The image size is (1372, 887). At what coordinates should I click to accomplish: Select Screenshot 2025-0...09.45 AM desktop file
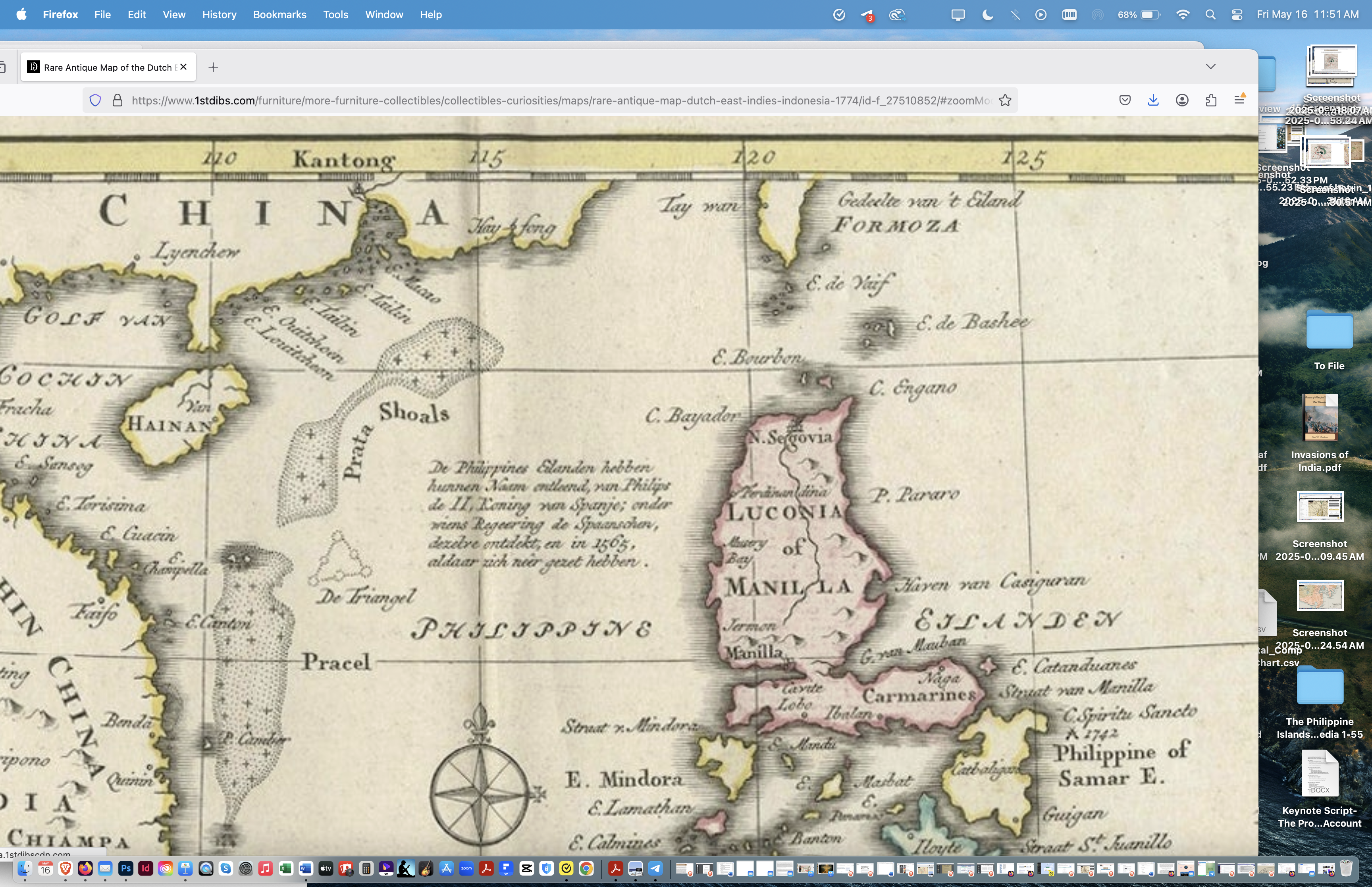[1320, 526]
